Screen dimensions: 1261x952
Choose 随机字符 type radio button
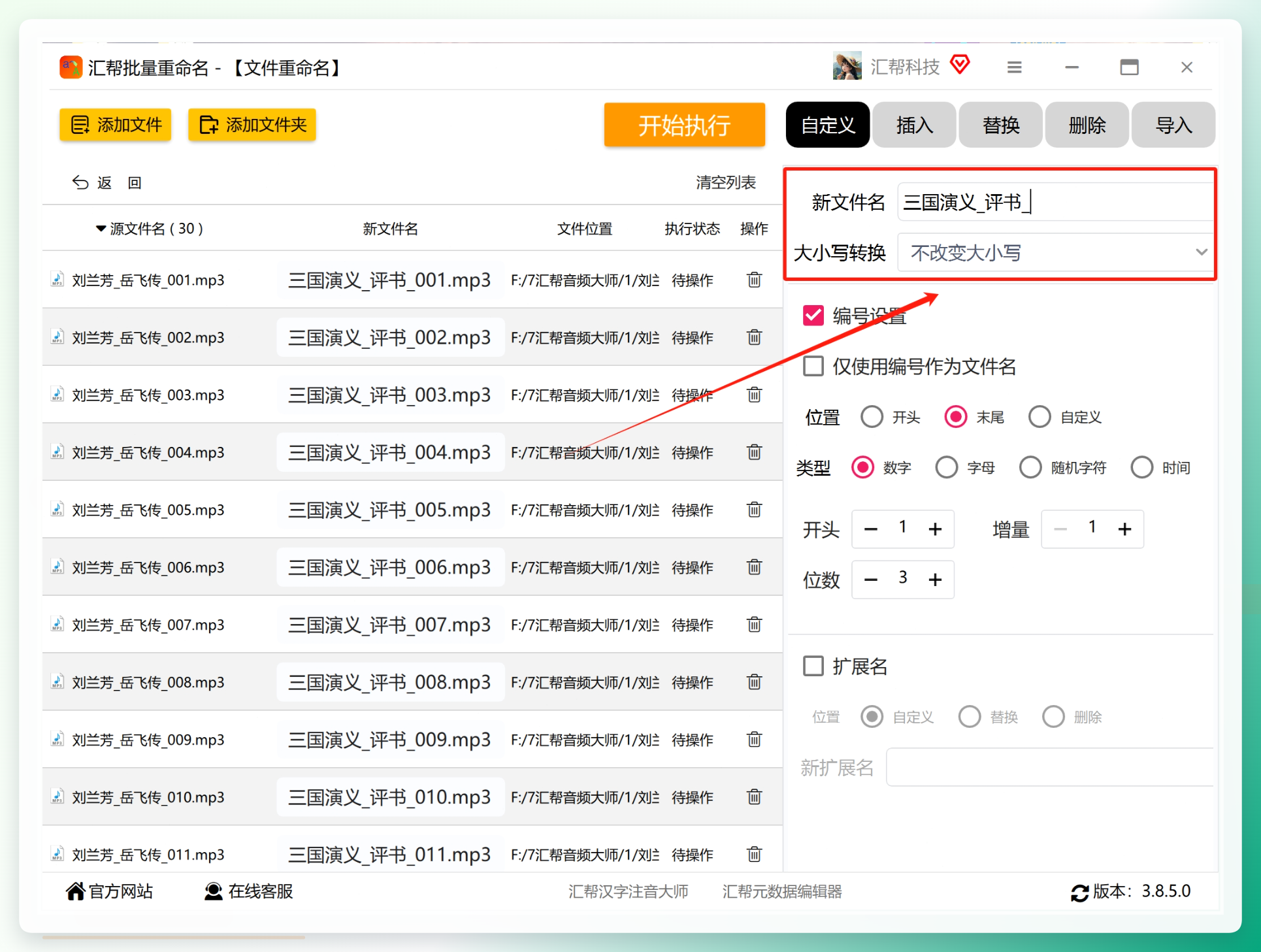1030,467
